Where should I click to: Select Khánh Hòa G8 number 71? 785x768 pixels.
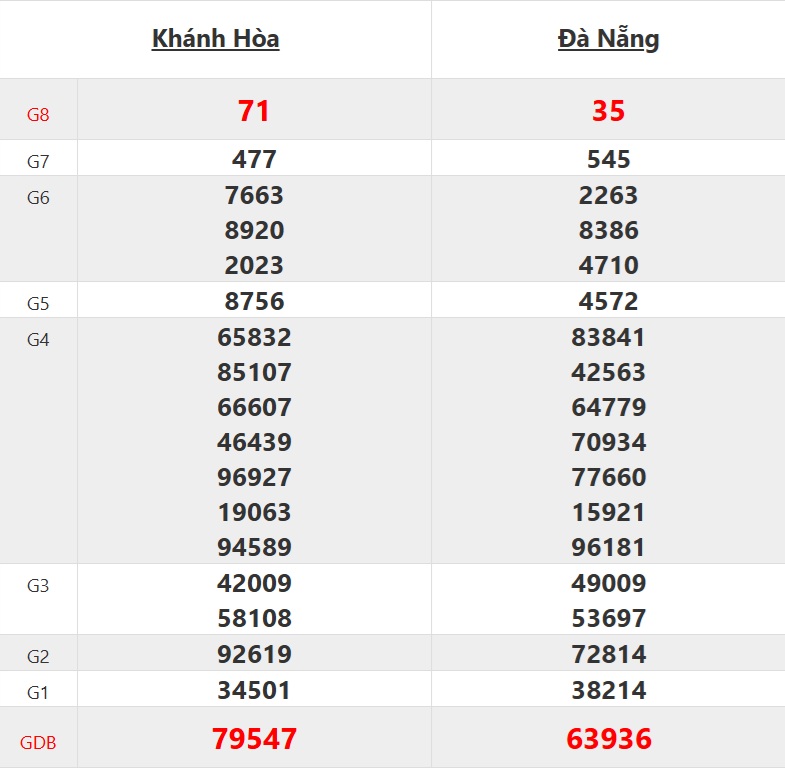click(254, 111)
